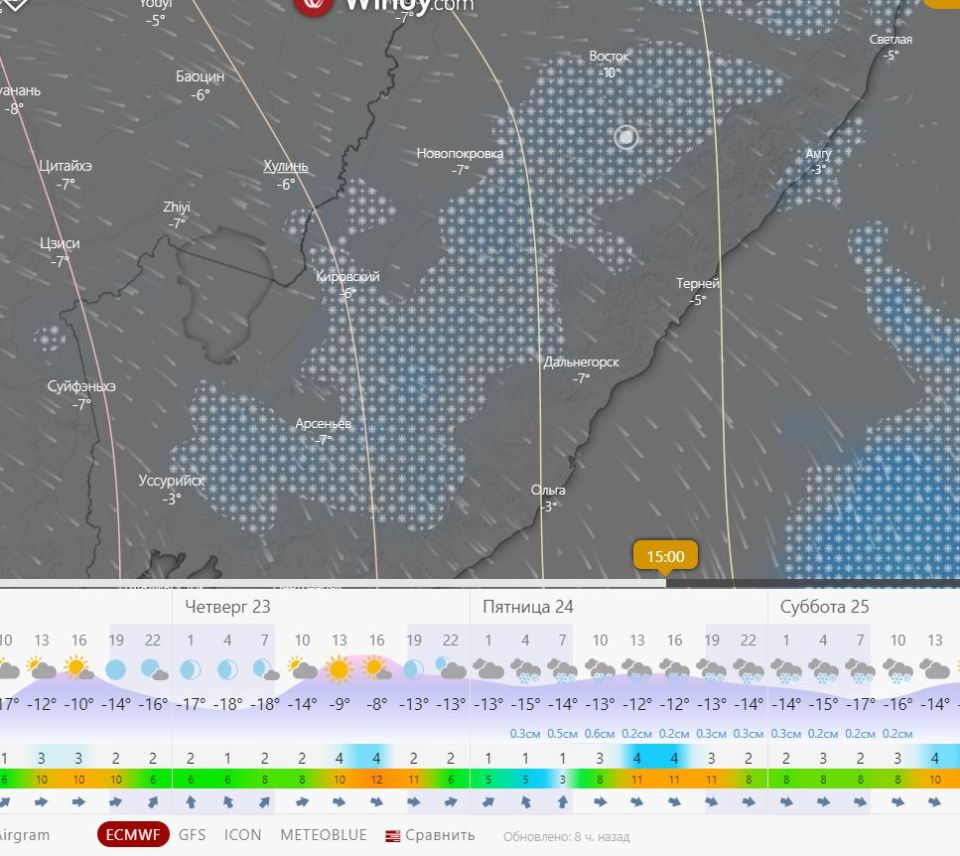Click the orange button in top-right corner

pyautogui.click(x=942, y=3)
